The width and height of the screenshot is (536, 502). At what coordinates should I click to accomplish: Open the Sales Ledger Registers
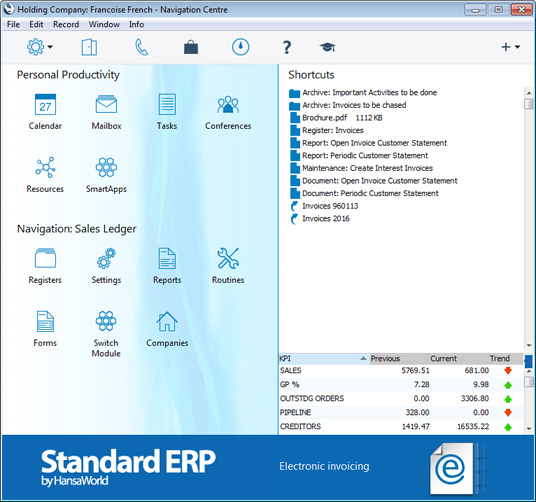pos(45,258)
